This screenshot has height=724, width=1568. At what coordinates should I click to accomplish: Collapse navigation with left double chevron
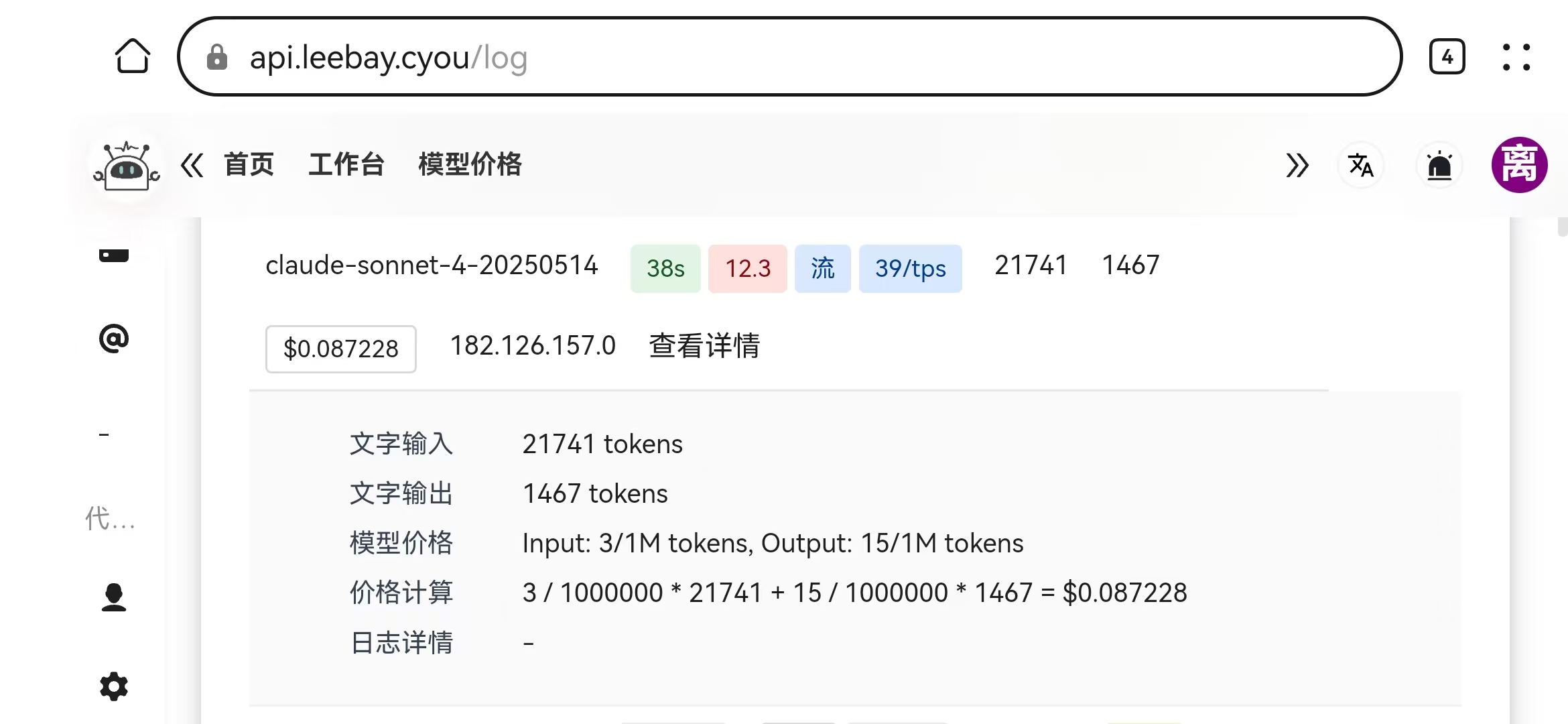pos(192,165)
